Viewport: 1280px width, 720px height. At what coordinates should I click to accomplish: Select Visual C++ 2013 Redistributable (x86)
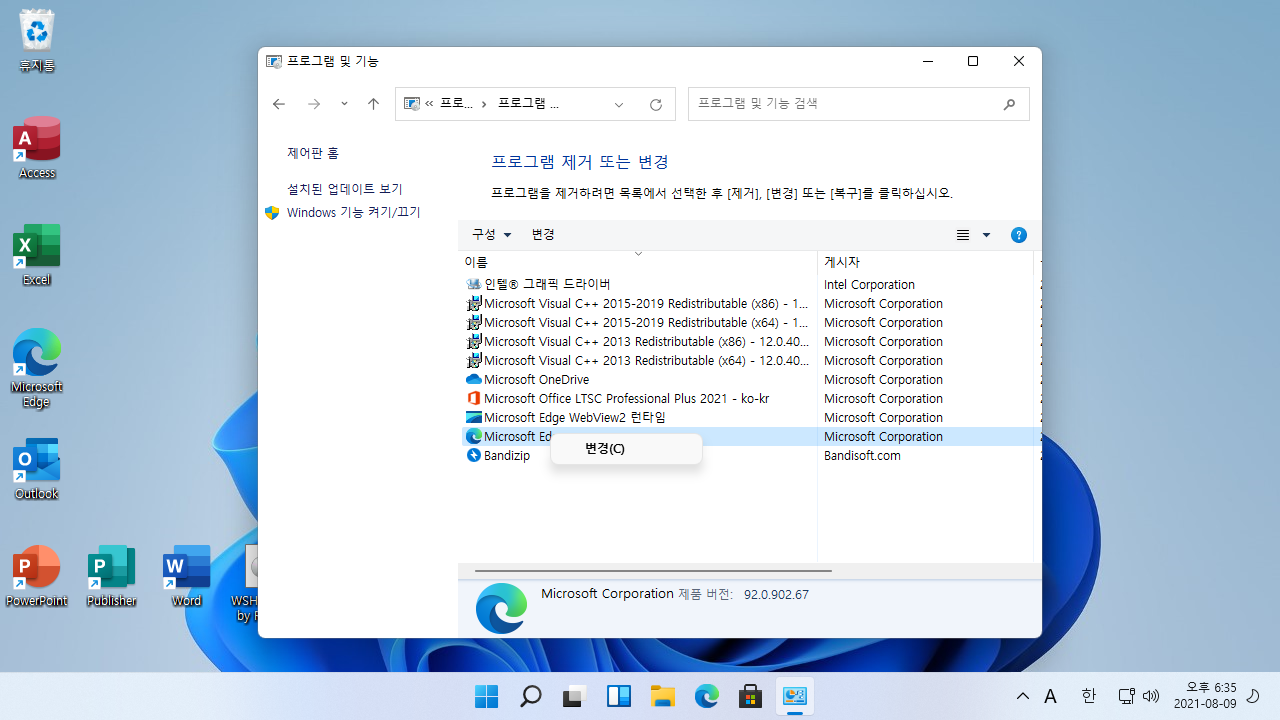click(637, 341)
